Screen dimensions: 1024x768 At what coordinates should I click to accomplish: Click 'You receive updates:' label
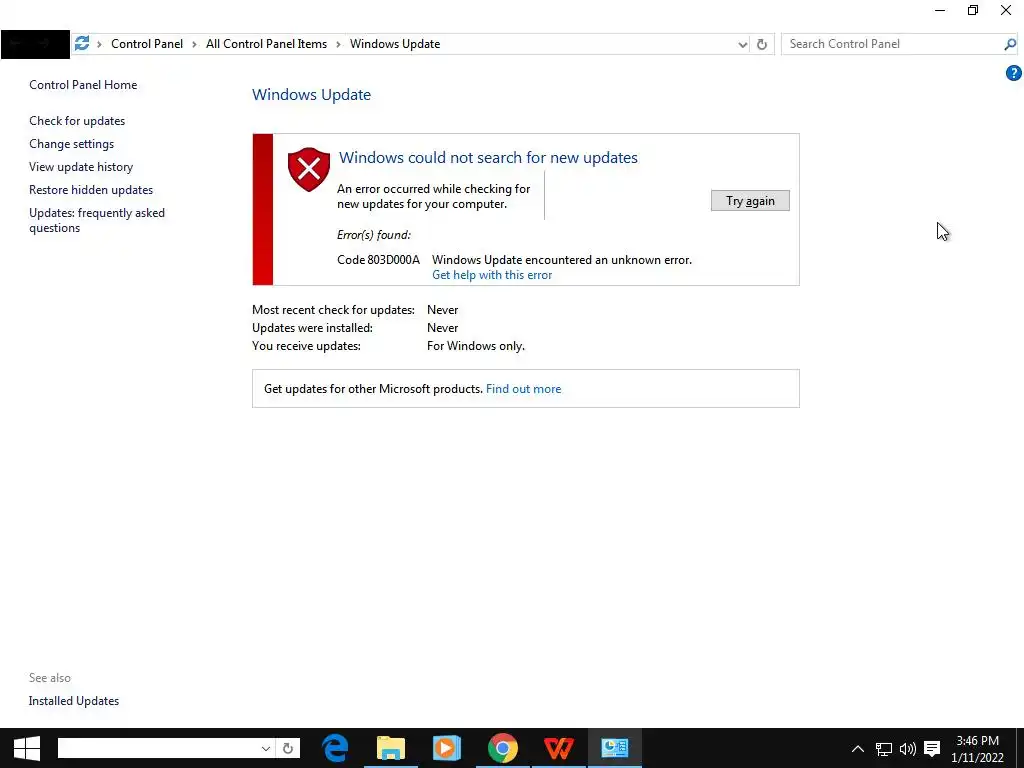(306, 345)
